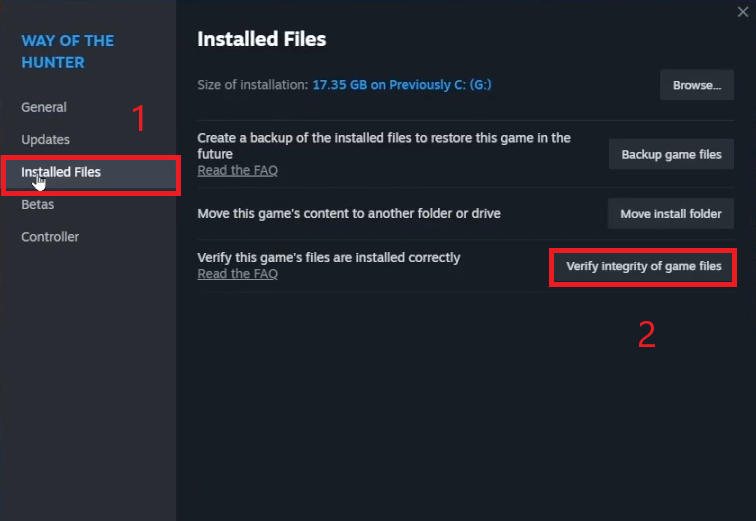Image resolution: width=756 pixels, height=521 pixels.
Task: Switch to the Updates tab
Action: click(x=45, y=140)
